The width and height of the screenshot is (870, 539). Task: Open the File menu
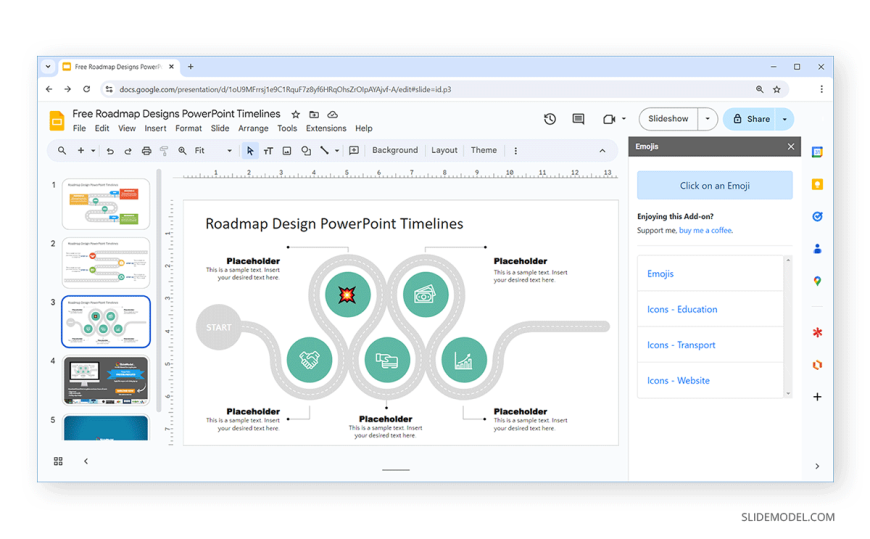tap(79, 128)
